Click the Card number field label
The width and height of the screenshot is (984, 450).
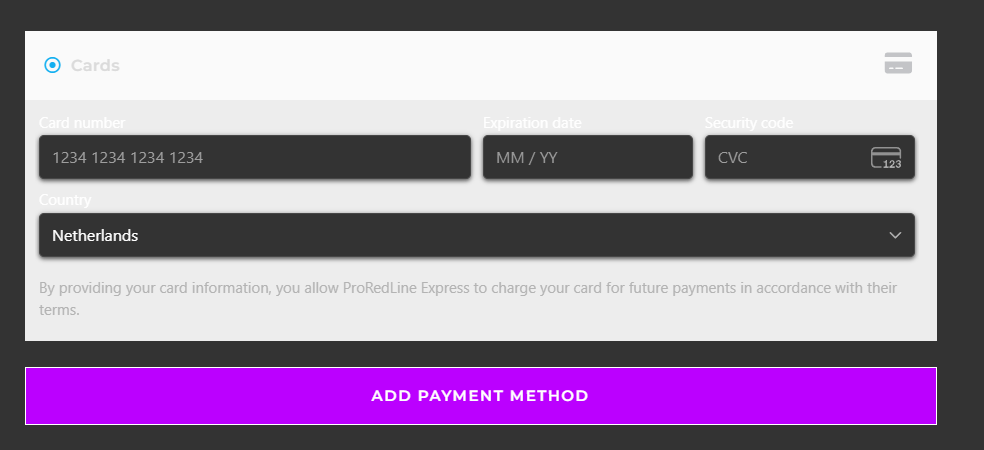pyautogui.click(x=82, y=123)
